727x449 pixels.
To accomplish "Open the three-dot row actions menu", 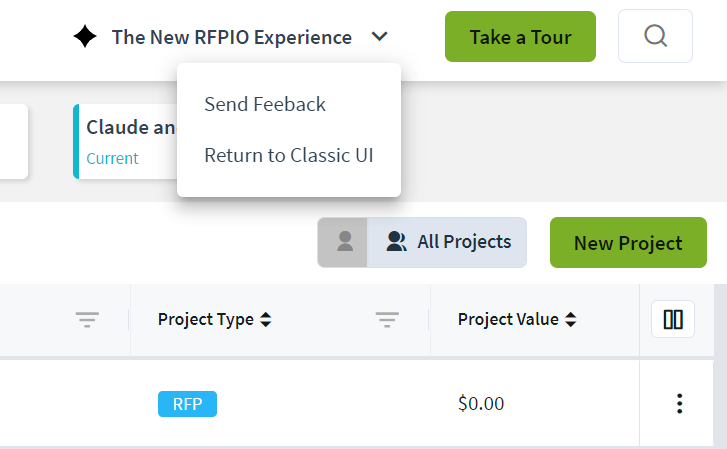I will [679, 404].
